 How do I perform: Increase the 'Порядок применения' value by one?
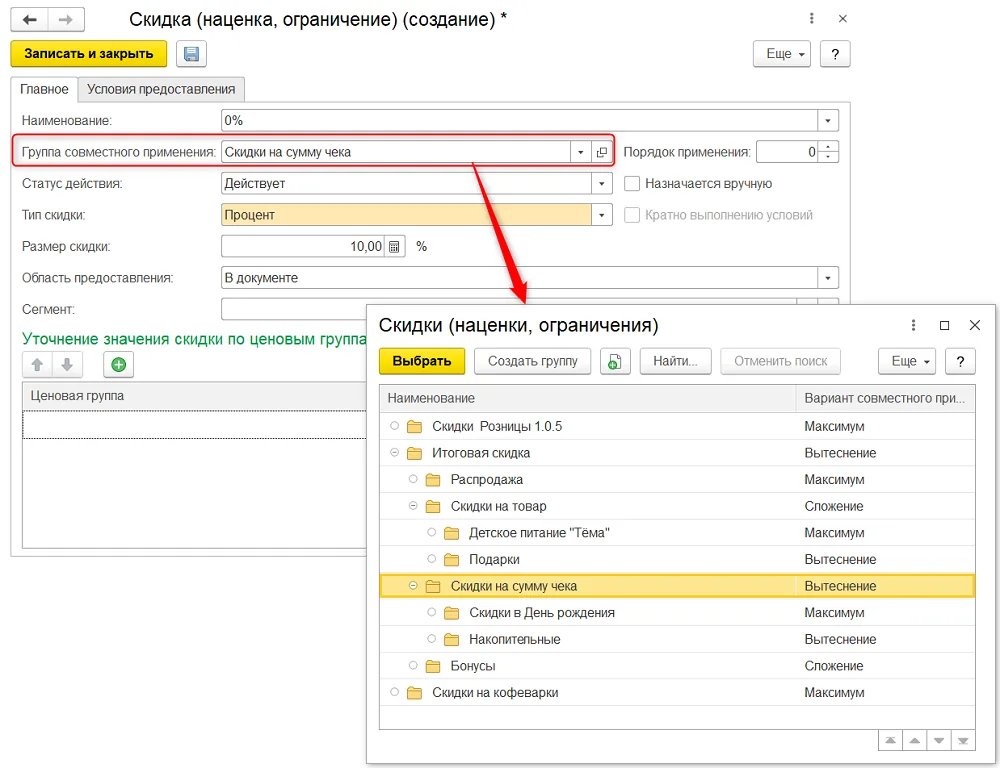point(828,147)
